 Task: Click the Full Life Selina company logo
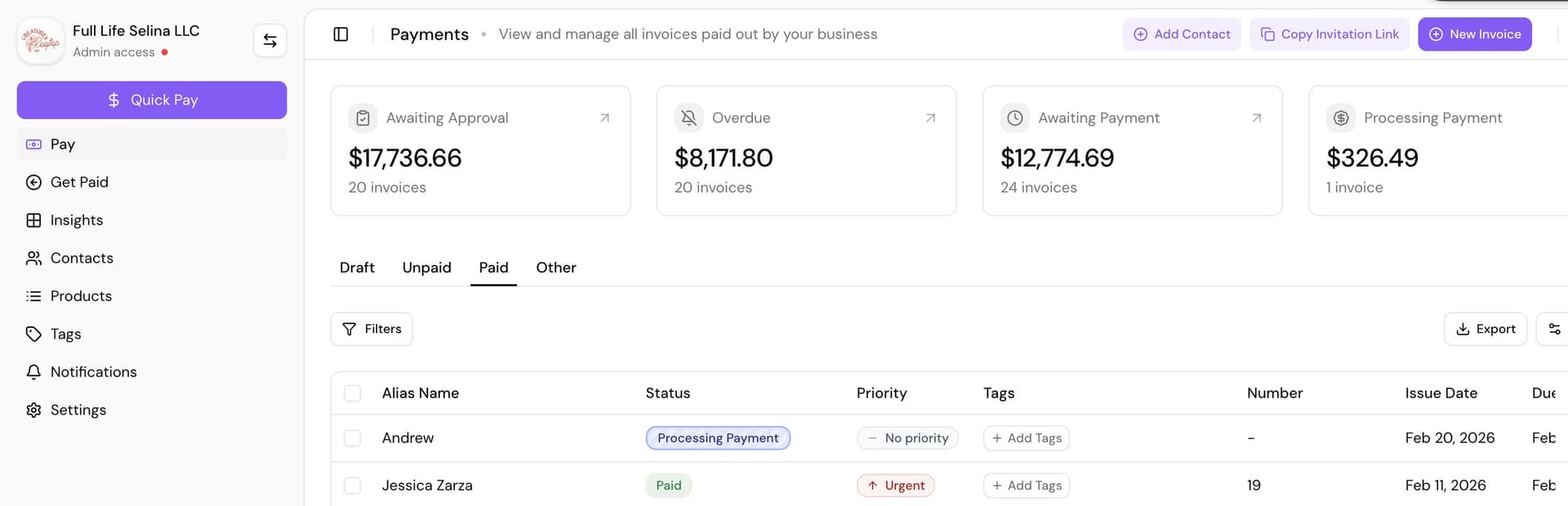tap(40, 41)
